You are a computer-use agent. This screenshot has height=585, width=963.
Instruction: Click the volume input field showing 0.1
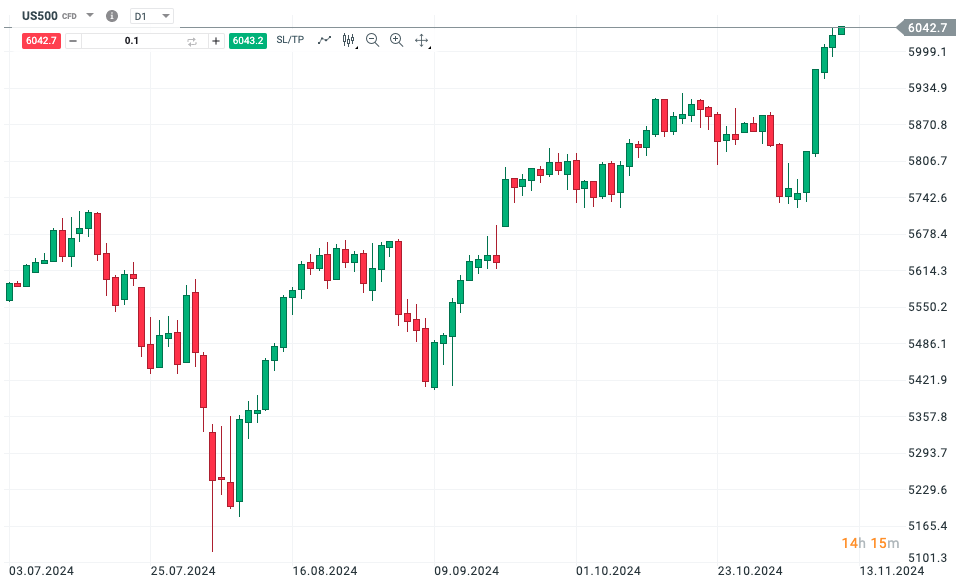pyautogui.click(x=132, y=41)
